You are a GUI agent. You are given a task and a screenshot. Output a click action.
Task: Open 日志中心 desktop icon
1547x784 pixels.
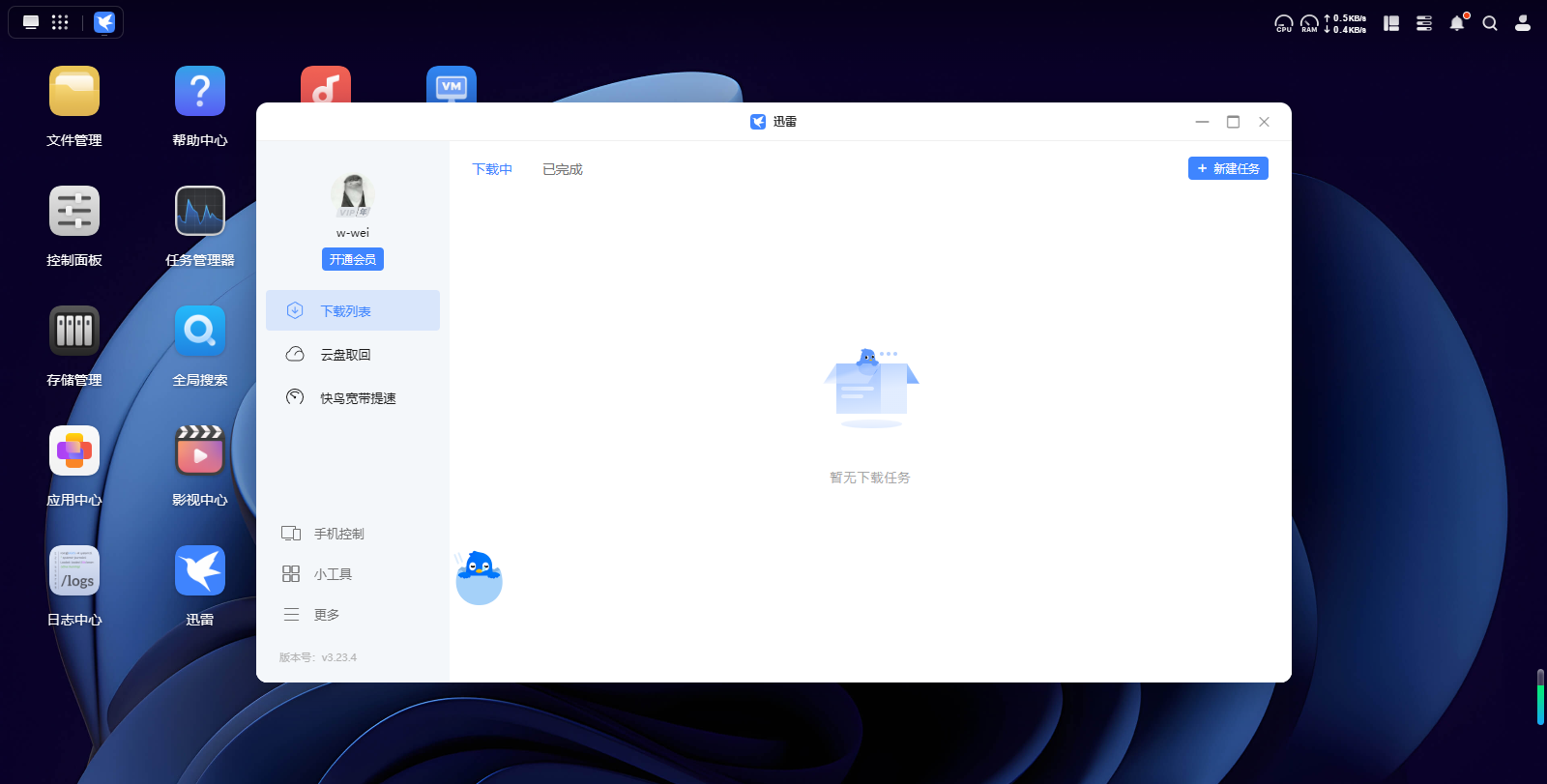74,570
